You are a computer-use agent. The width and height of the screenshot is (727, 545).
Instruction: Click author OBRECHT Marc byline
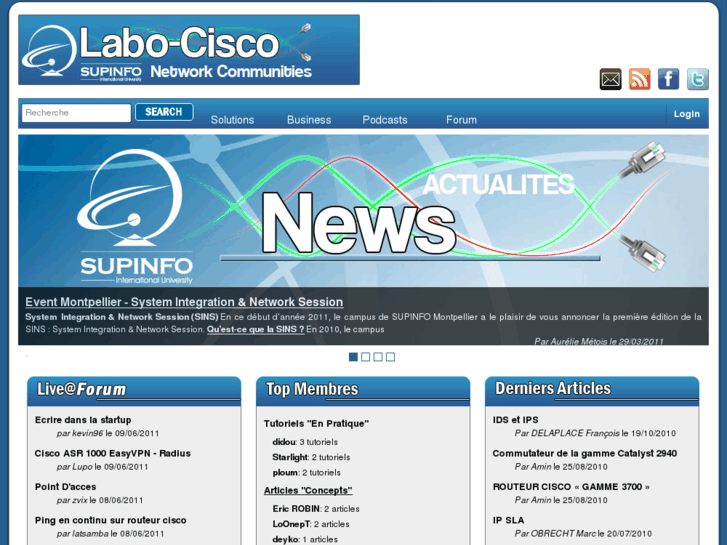tap(563, 533)
